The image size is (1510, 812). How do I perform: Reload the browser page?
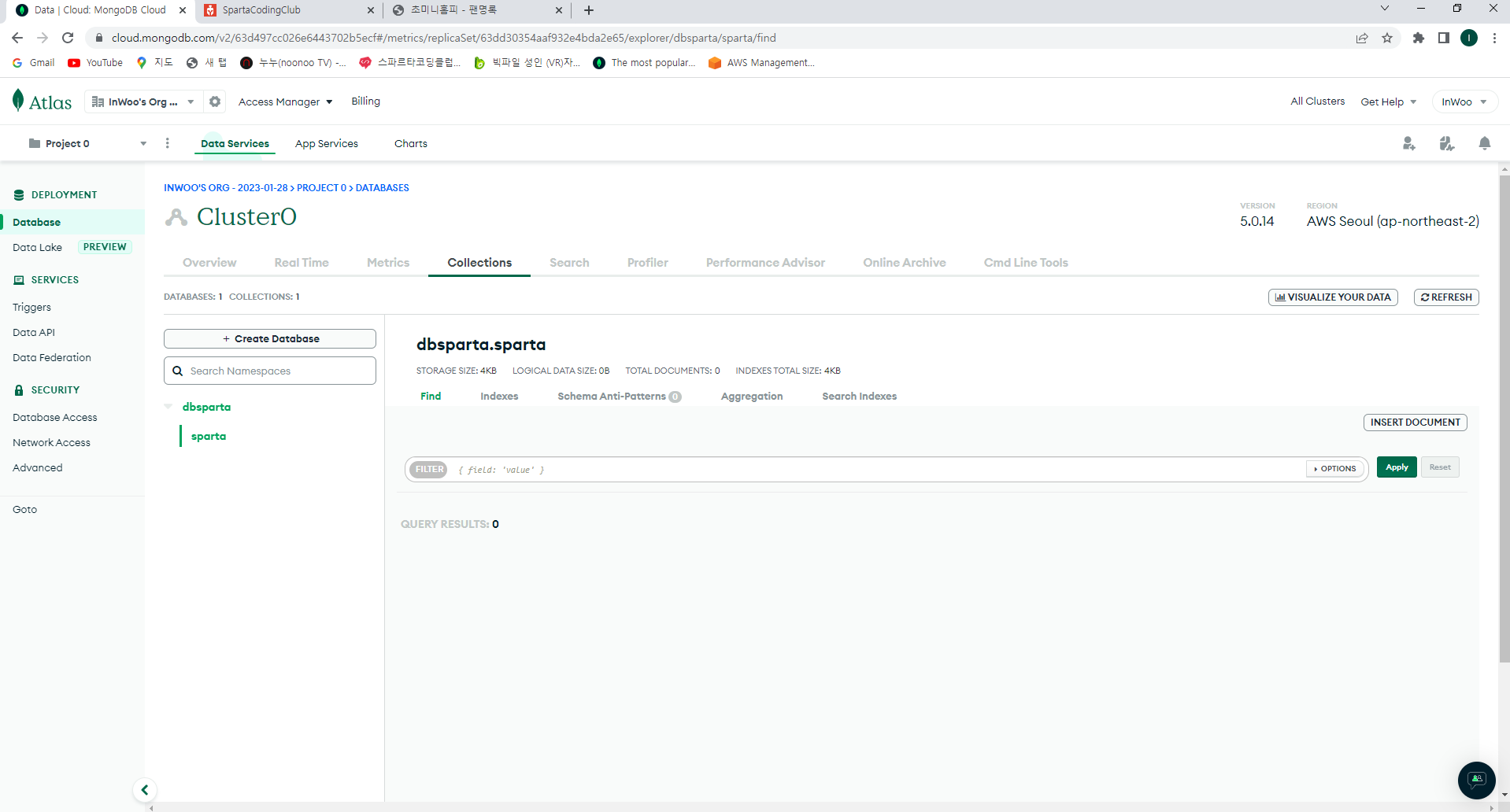pyautogui.click(x=68, y=38)
